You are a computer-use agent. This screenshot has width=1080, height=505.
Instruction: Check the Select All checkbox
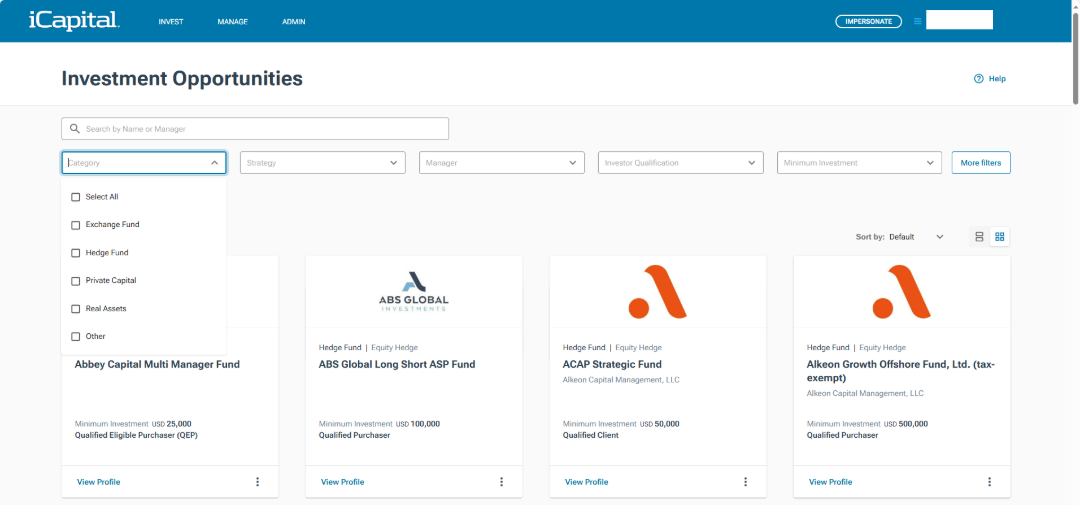(76, 197)
